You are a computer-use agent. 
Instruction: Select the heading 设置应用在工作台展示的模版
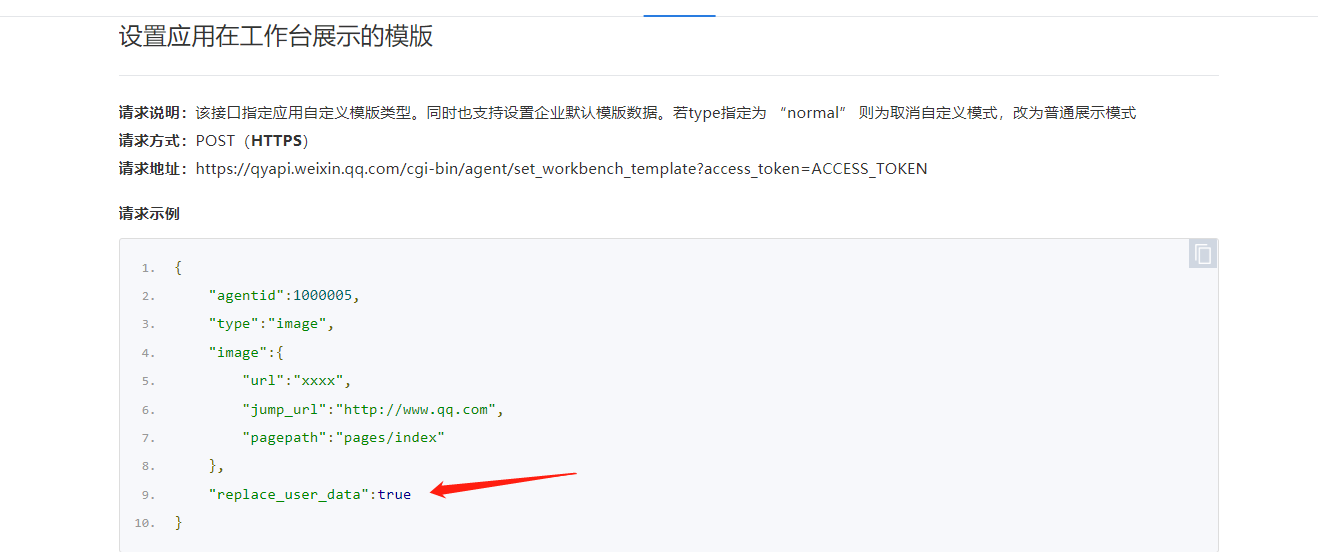[x=276, y=37]
